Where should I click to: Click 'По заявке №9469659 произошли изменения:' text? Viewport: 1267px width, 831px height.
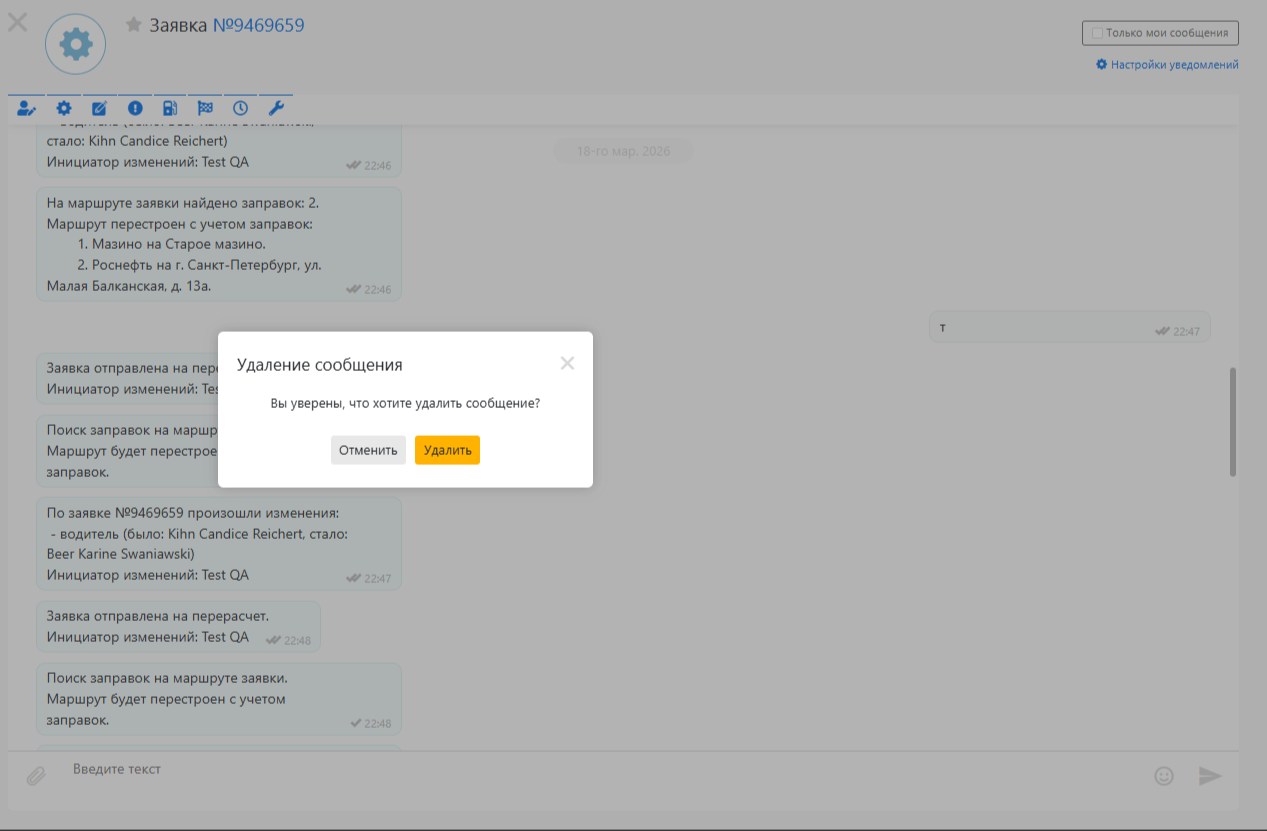coord(193,513)
